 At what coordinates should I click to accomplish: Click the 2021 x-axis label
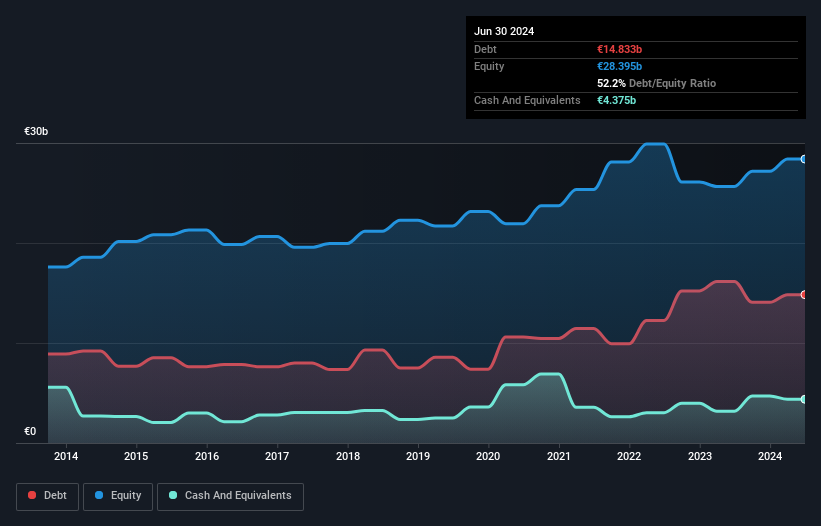pos(559,456)
